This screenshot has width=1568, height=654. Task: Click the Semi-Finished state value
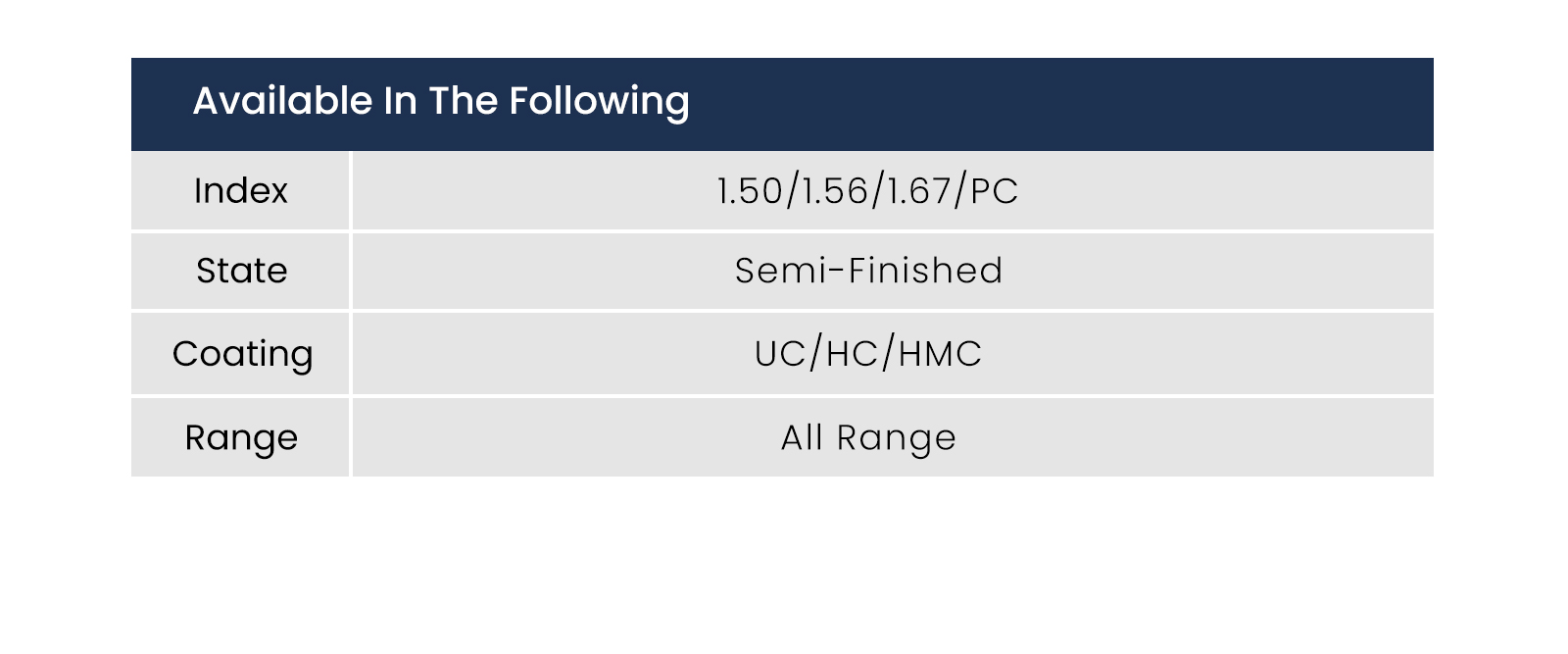[x=868, y=271]
